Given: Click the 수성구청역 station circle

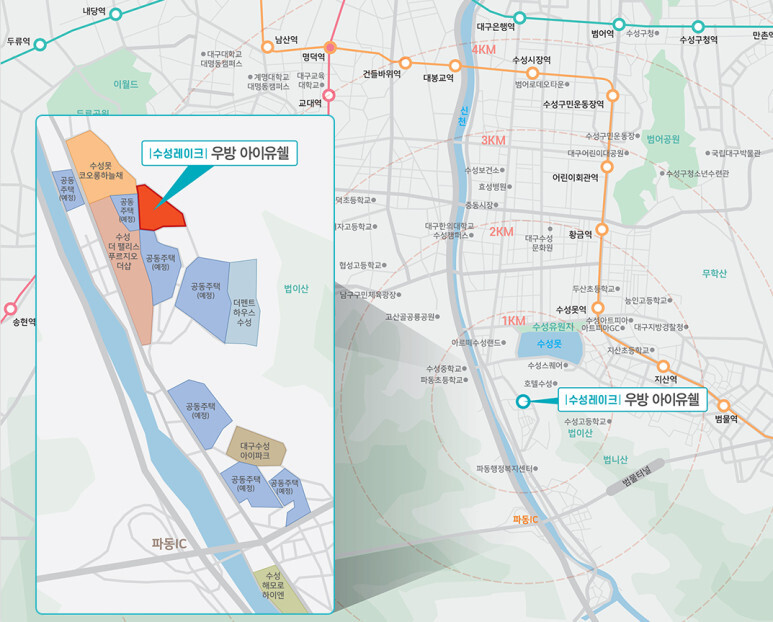Looking at the screenshot, I should click(x=698, y=26).
